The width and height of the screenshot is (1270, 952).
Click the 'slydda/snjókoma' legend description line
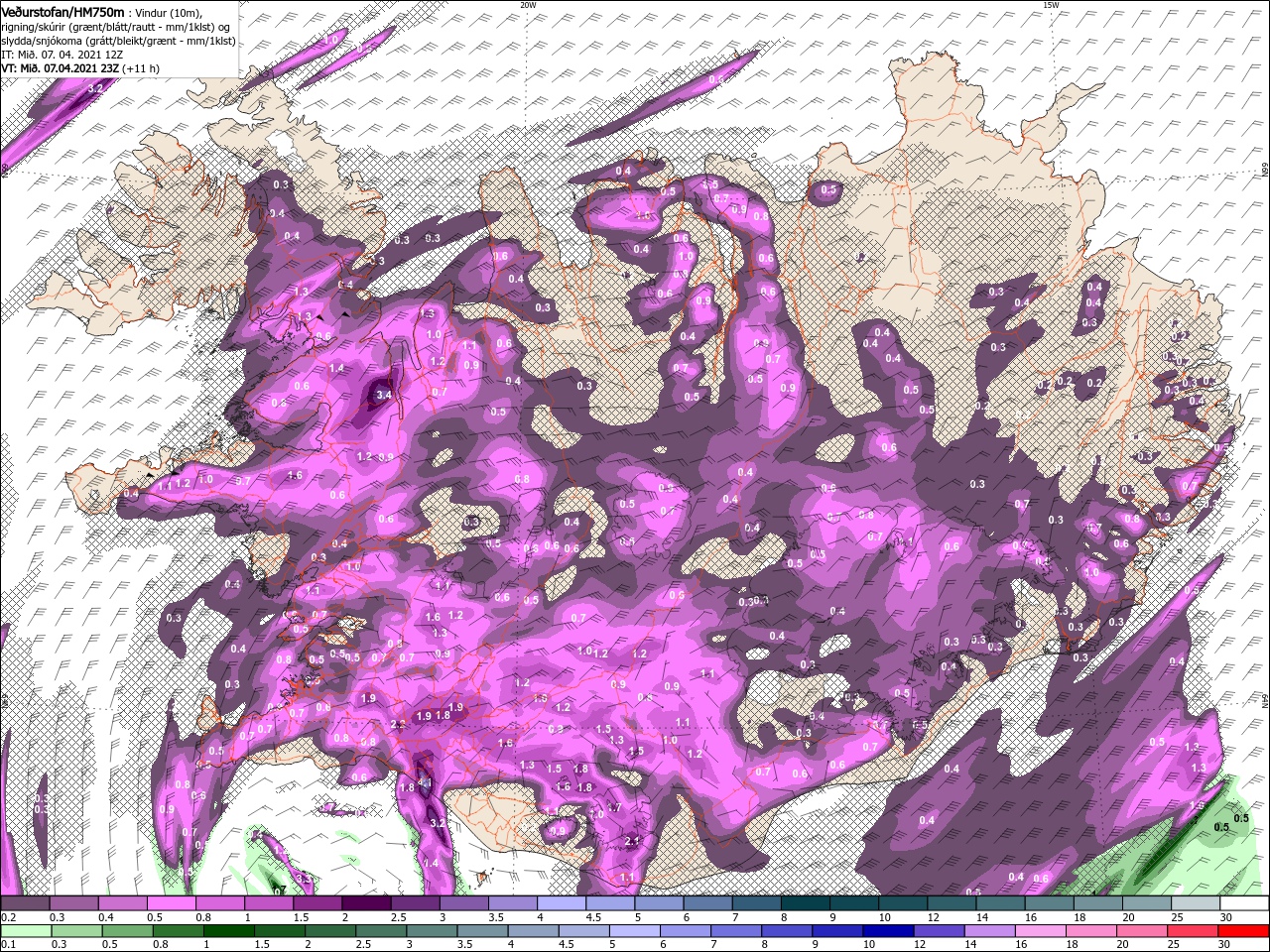119,41
